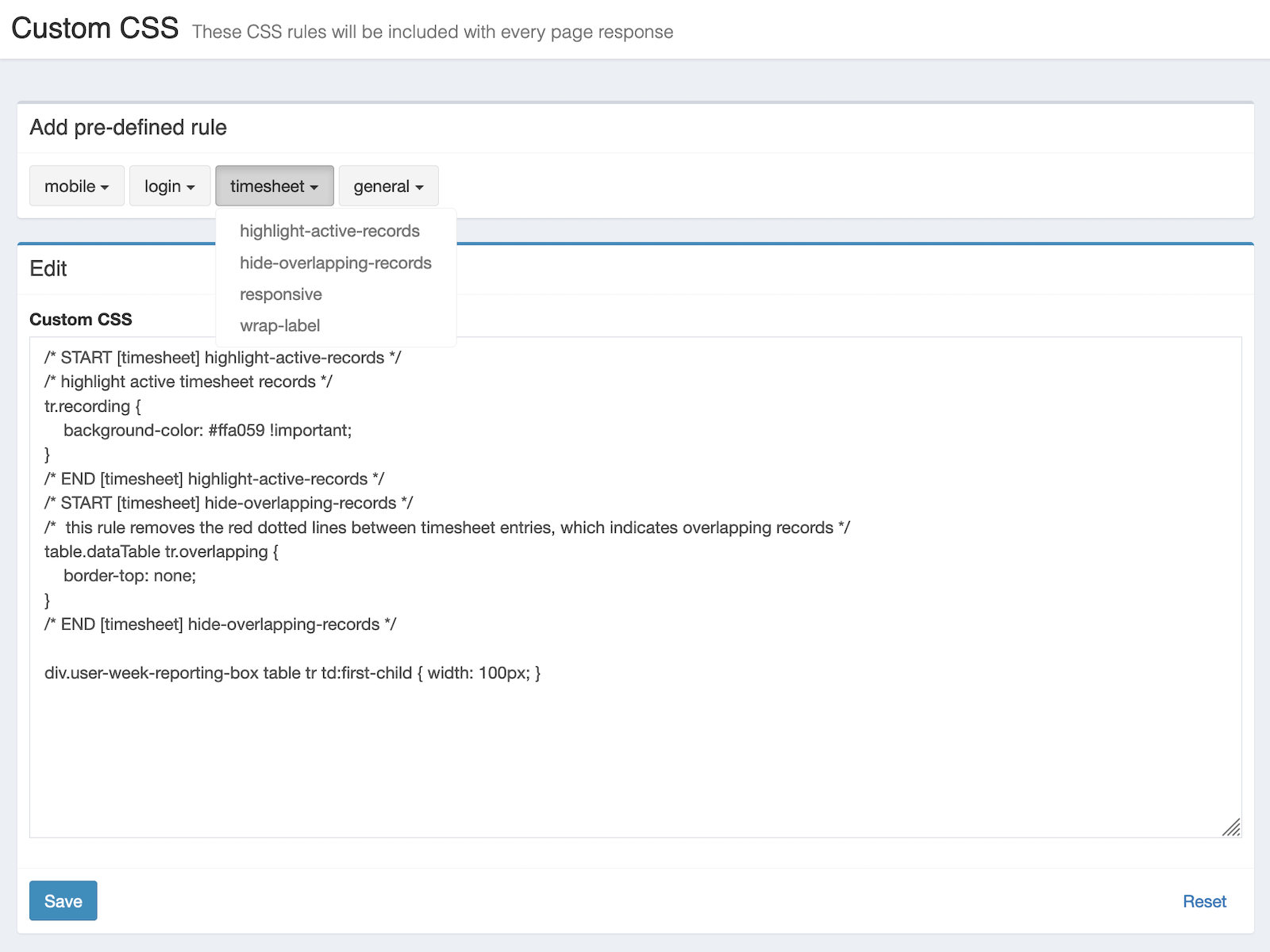Click the div.user-week-reporting-box rule line
The width and height of the screenshot is (1270, 952).
(x=292, y=673)
